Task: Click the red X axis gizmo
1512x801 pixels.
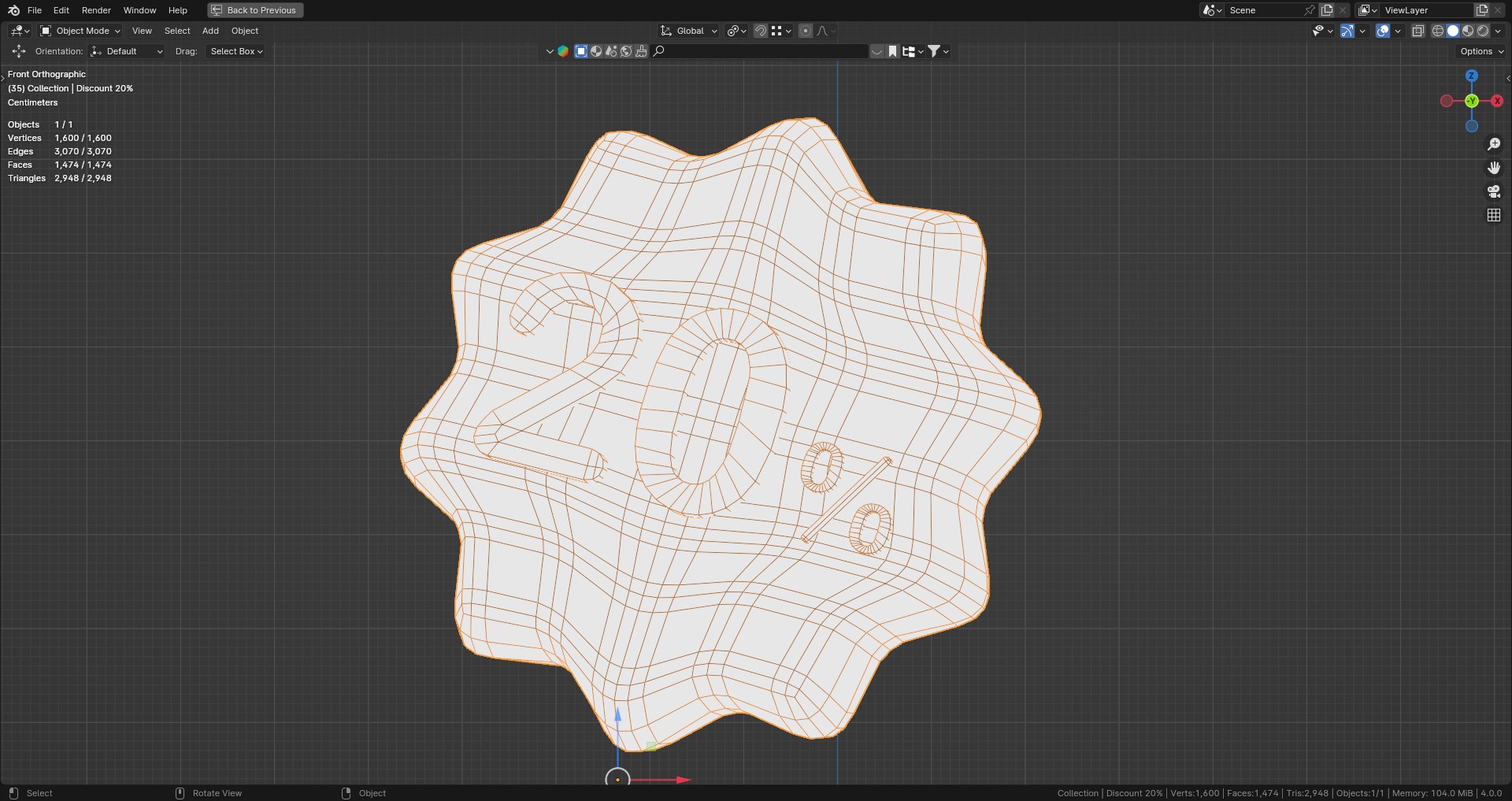Action: coord(1497,101)
